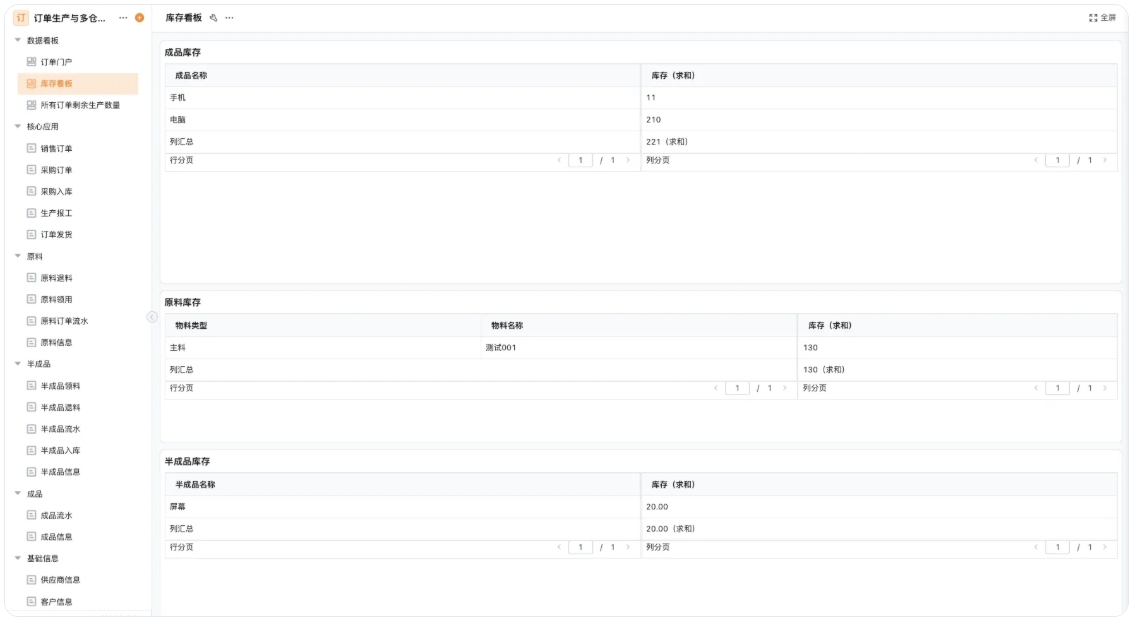Click previous row page arrow in 半成品库存
The image size is (1134, 622).
coord(559,547)
